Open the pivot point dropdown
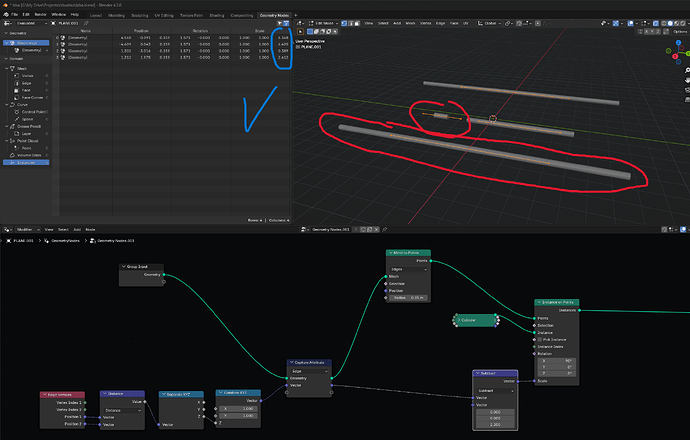 tap(509, 23)
